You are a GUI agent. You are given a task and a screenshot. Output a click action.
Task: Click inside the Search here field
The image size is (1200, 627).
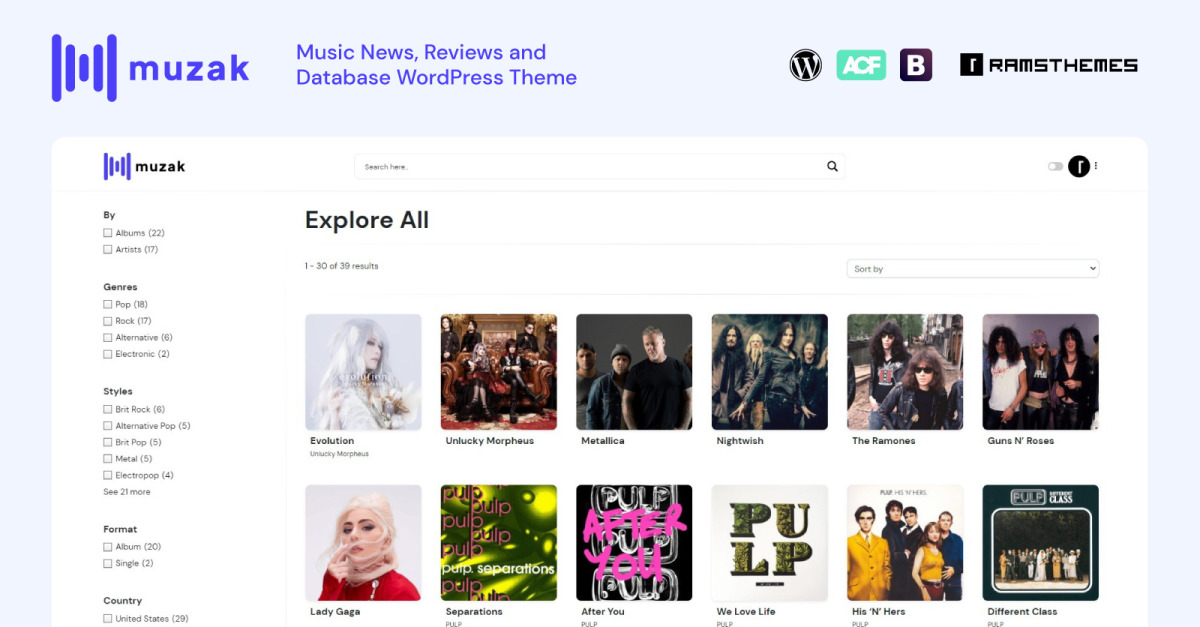(x=590, y=167)
